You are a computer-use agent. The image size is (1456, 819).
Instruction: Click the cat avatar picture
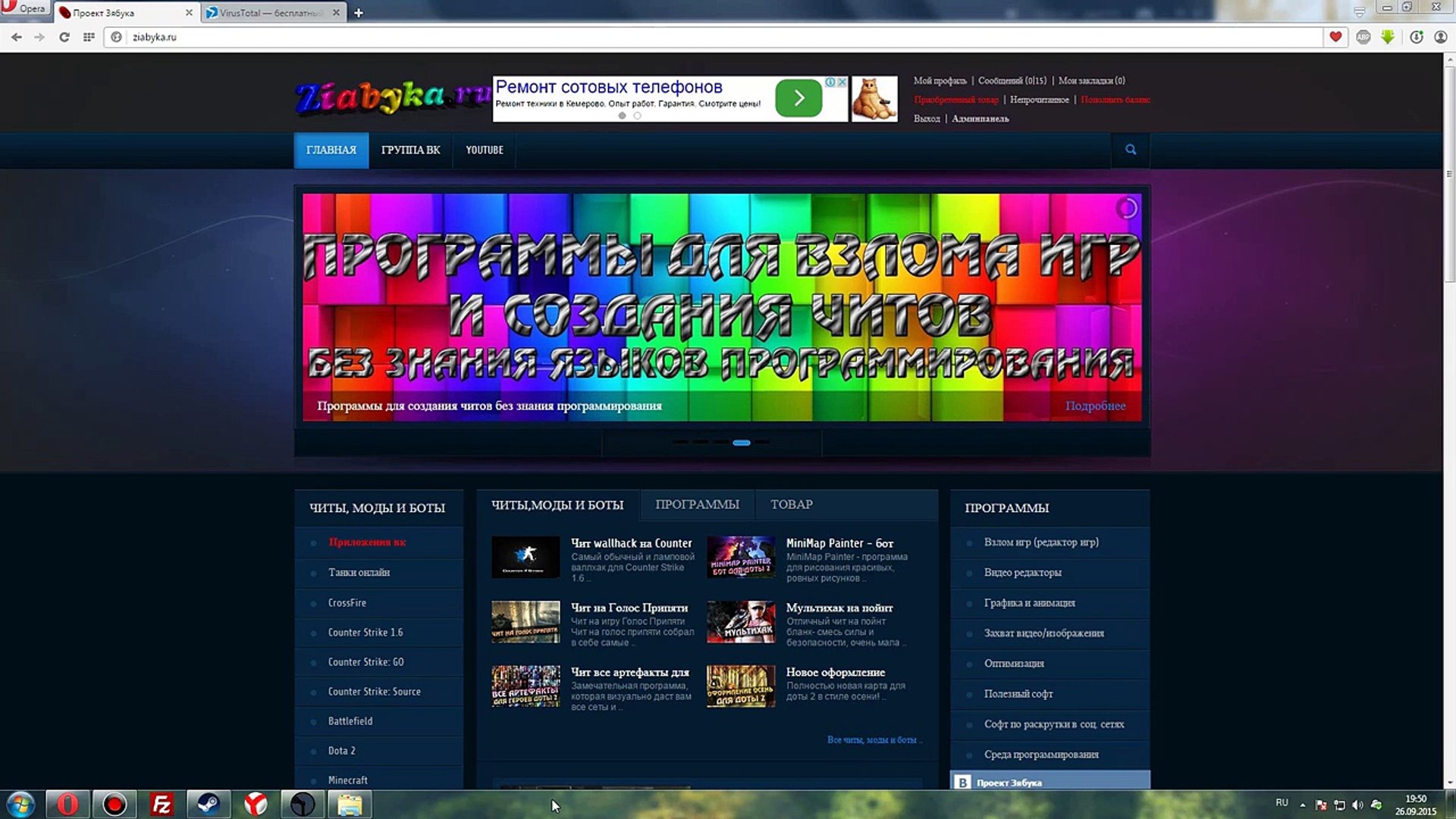point(874,99)
